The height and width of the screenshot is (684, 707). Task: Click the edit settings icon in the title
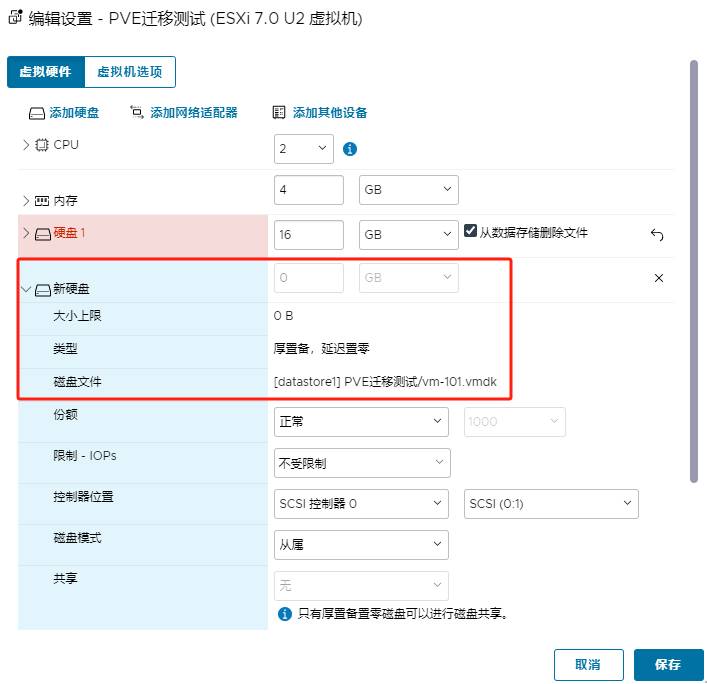click(x=15, y=18)
